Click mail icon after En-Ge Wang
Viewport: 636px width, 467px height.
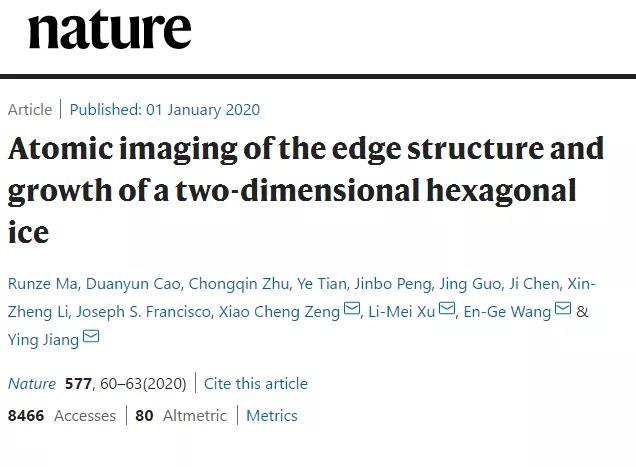coord(562,310)
